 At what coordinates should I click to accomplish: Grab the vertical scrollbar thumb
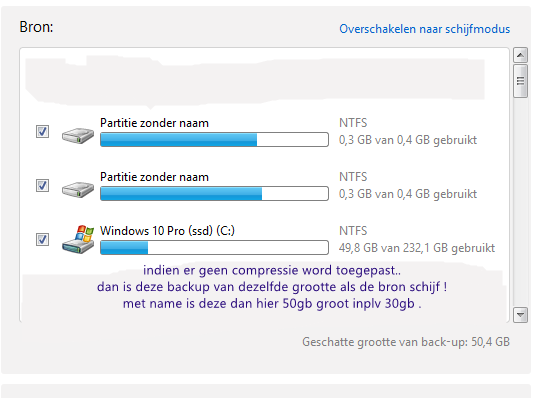[x=520, y=81]
